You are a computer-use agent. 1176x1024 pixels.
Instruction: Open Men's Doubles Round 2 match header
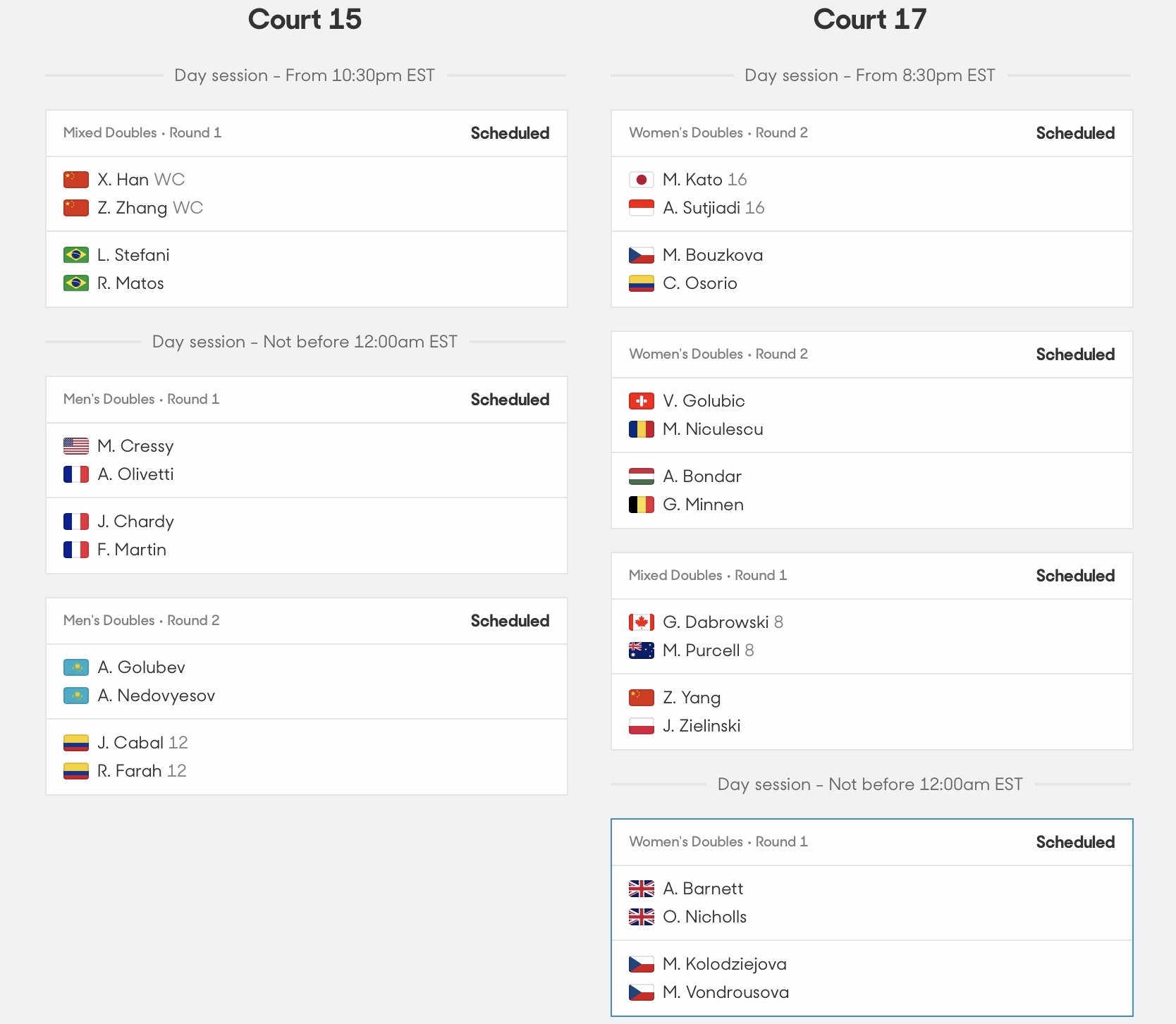coord(307,621)
